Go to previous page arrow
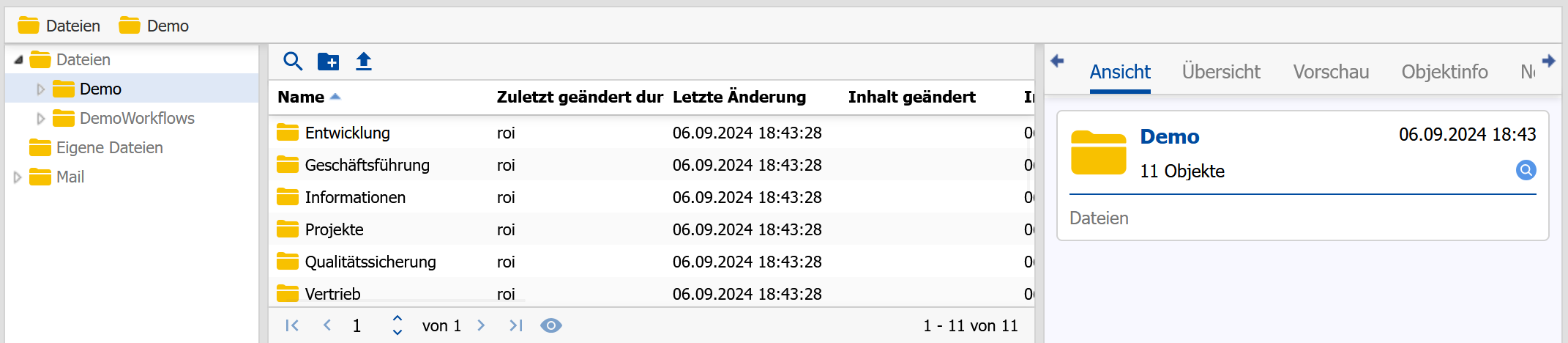1568x343 pixels. (x=327, y=325)
